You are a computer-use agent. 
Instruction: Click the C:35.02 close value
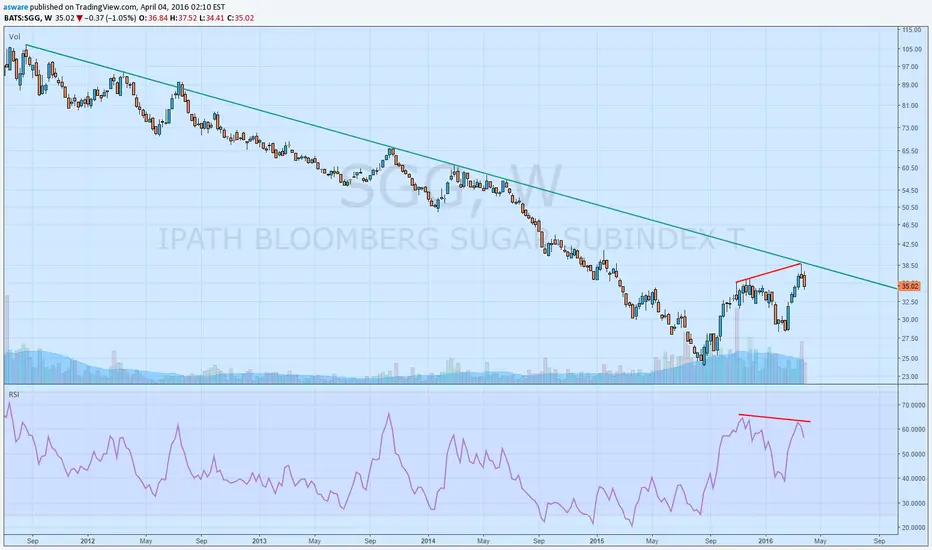241,18
